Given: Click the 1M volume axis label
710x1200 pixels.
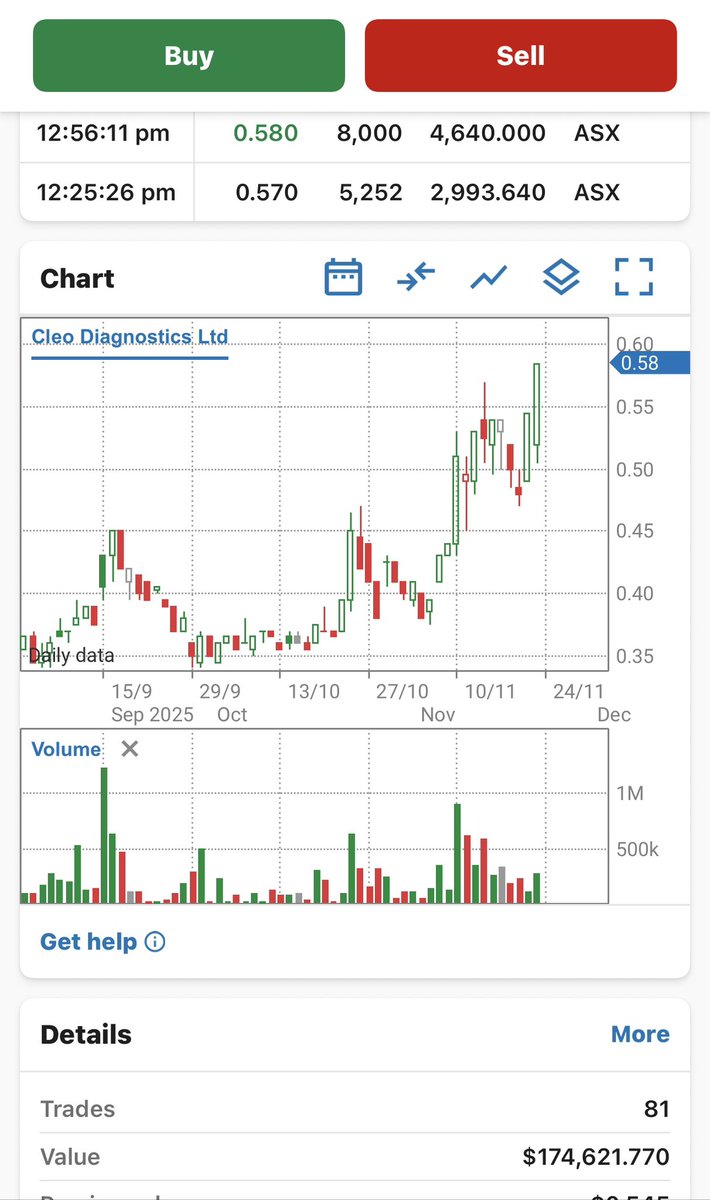Looking at the screenshot, I should point(630,793).
